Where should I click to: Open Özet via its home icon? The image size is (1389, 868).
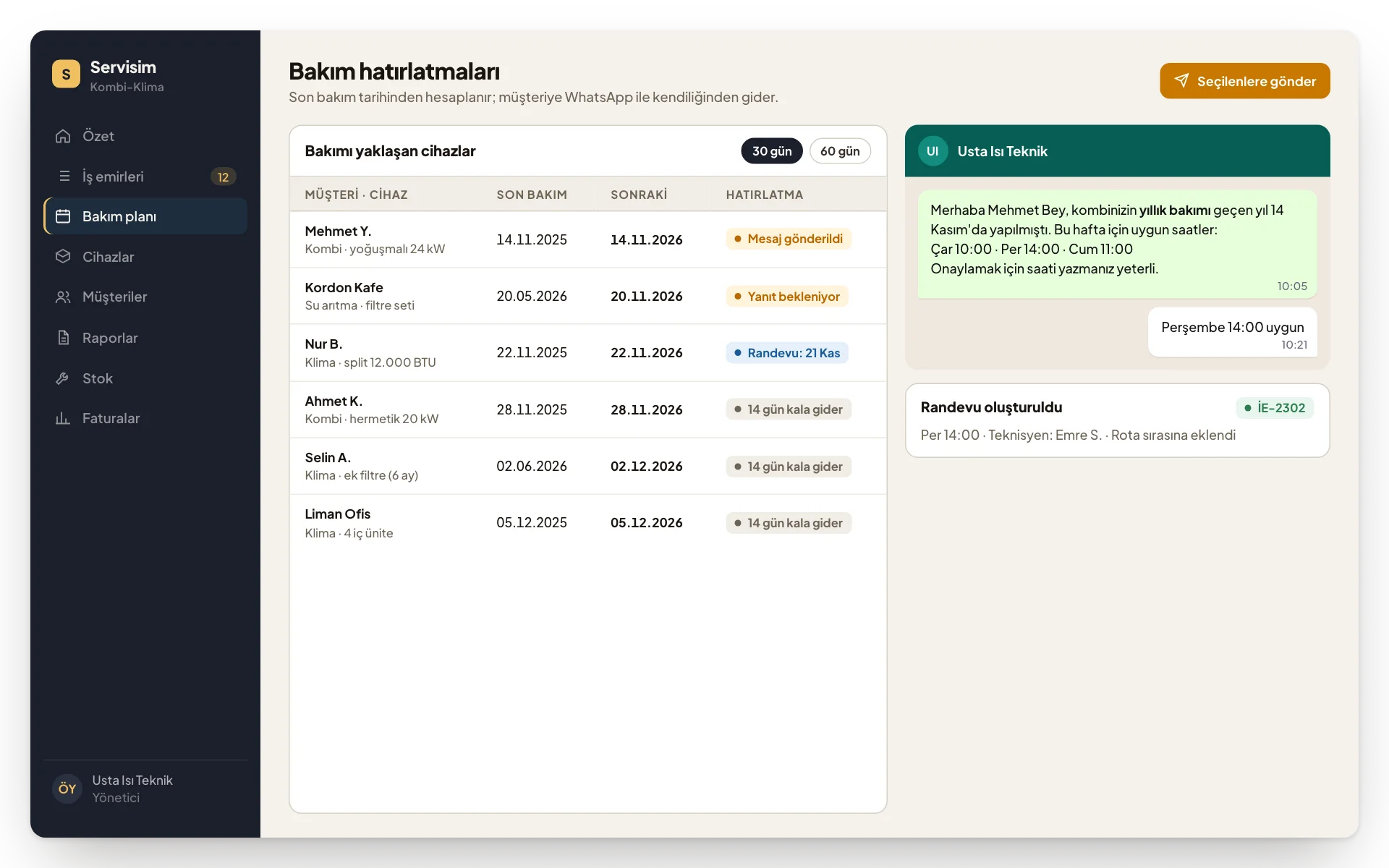63,136
